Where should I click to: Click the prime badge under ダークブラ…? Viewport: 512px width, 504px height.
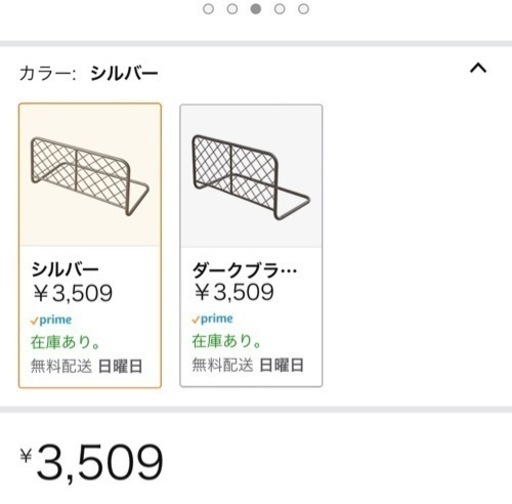(212, 319)
